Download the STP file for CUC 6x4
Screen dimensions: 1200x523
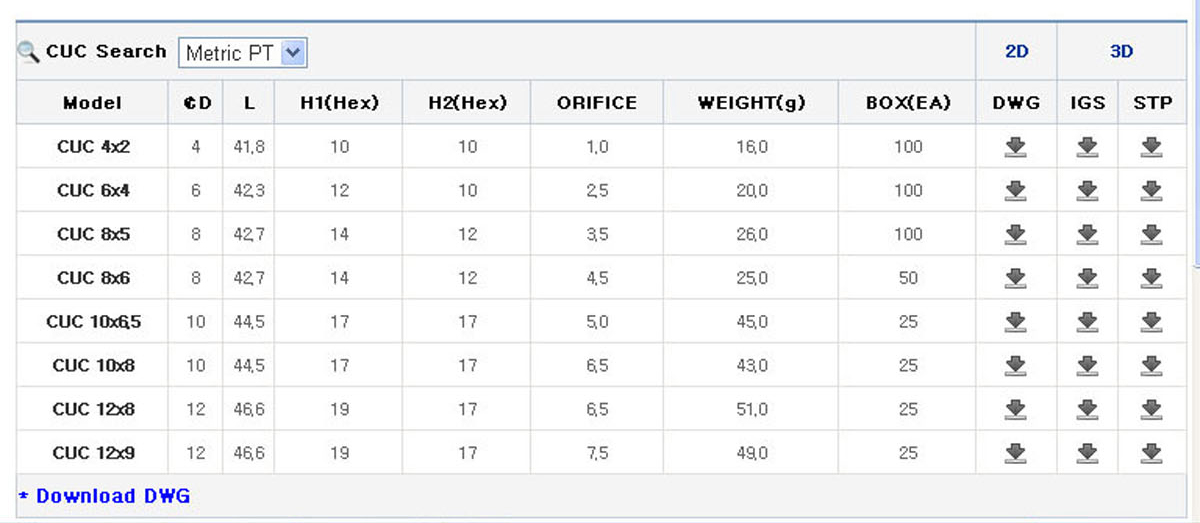(1152, 190)
